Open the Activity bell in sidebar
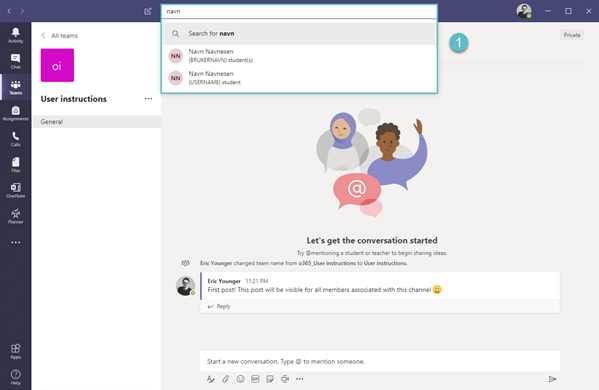 click(16, 35)
